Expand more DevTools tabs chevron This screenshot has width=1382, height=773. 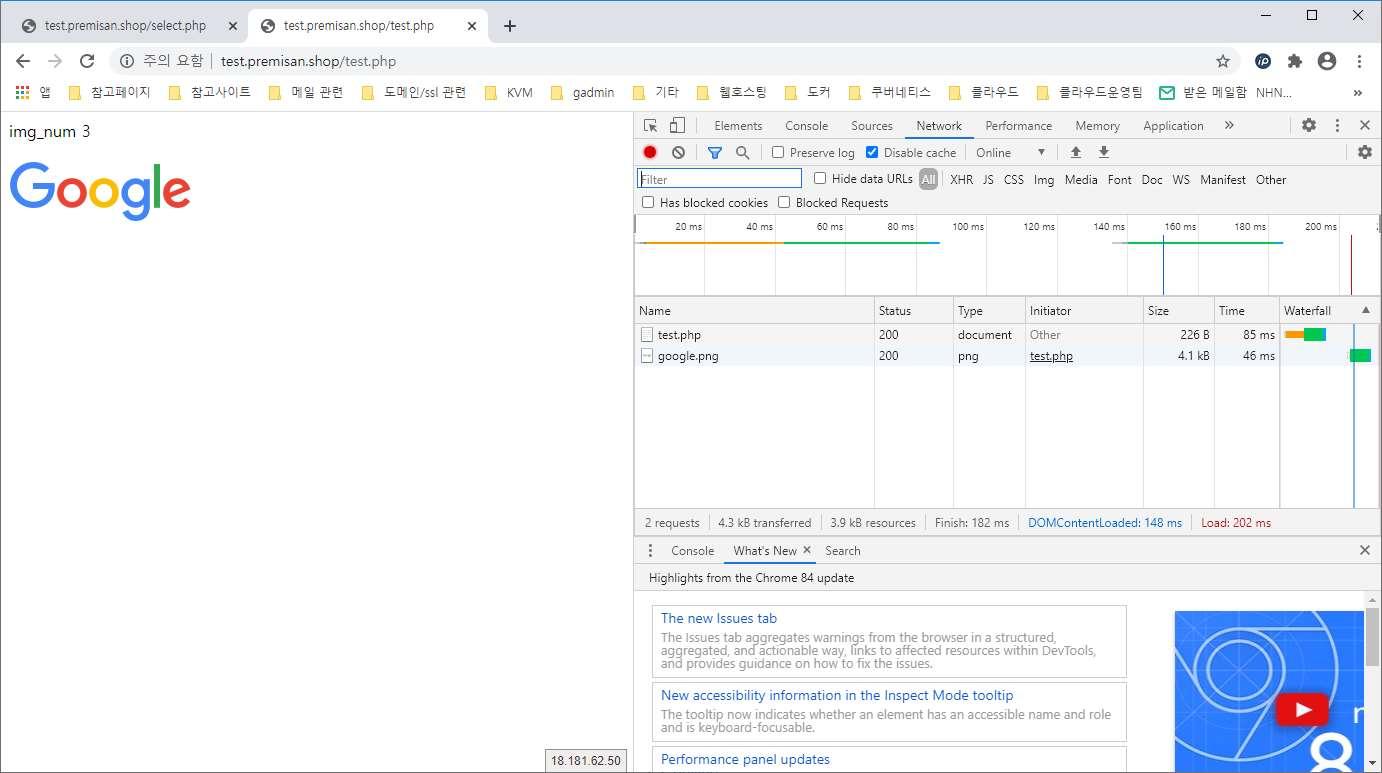pos(1229,125)
